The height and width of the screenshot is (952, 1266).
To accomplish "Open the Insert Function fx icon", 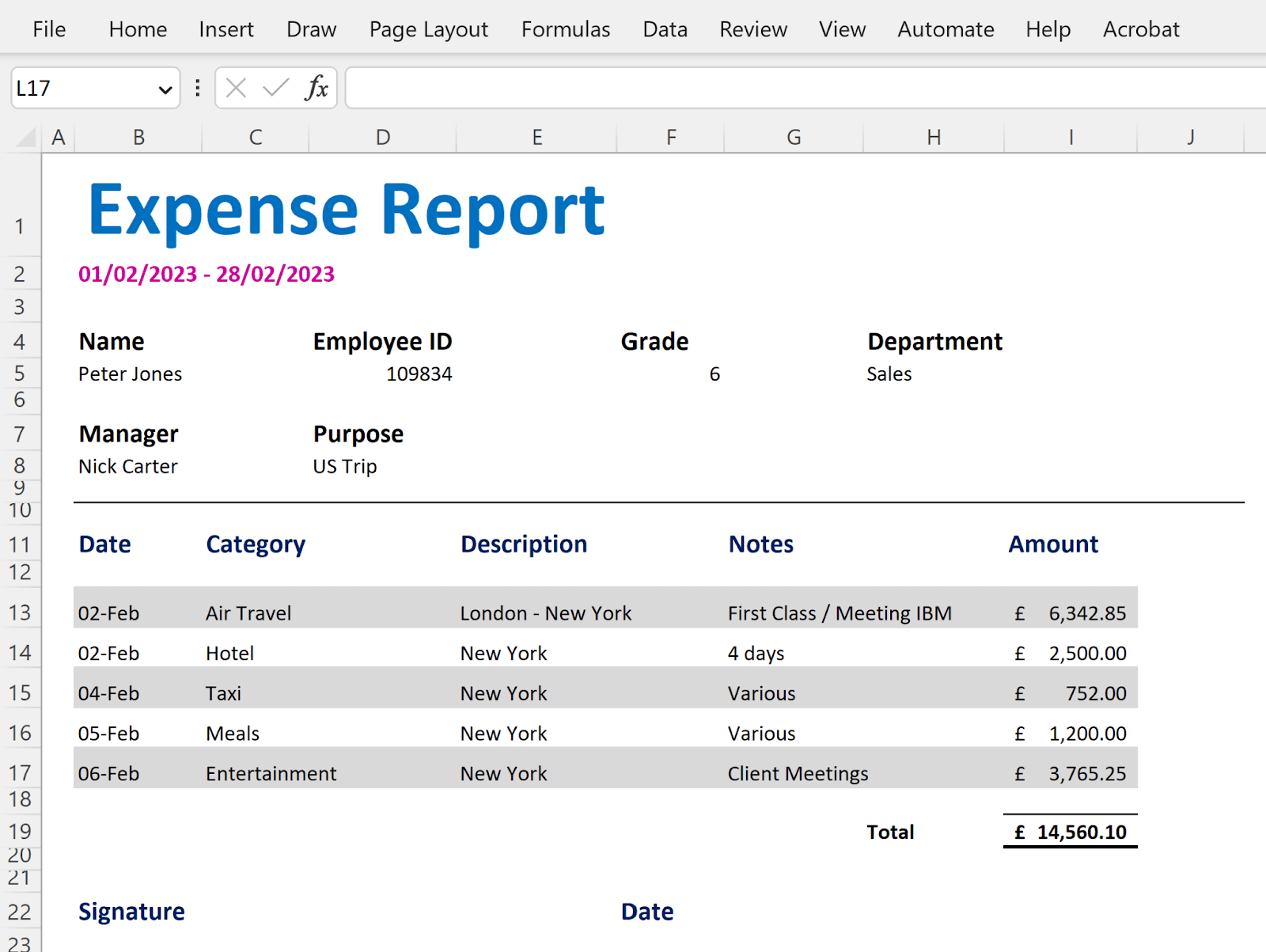I will tap(316, 88).
